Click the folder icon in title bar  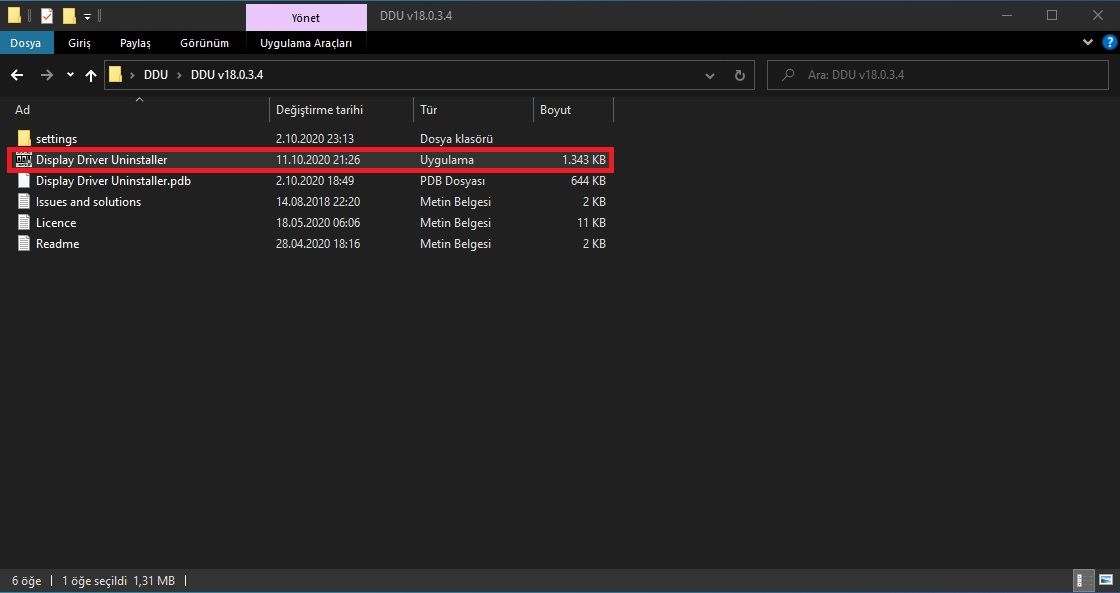(x=14, y=15)
